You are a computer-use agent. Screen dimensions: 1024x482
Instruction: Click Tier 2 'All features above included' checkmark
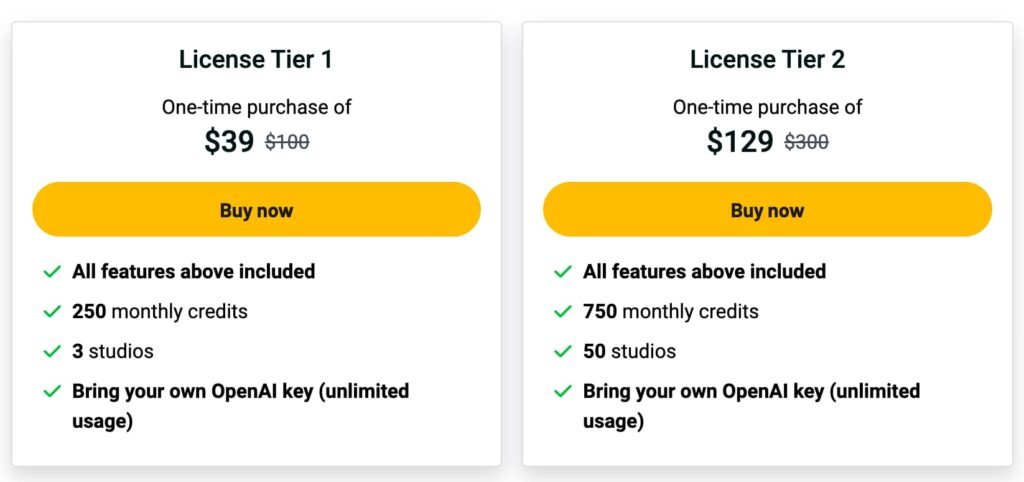(x=562, y=271)
